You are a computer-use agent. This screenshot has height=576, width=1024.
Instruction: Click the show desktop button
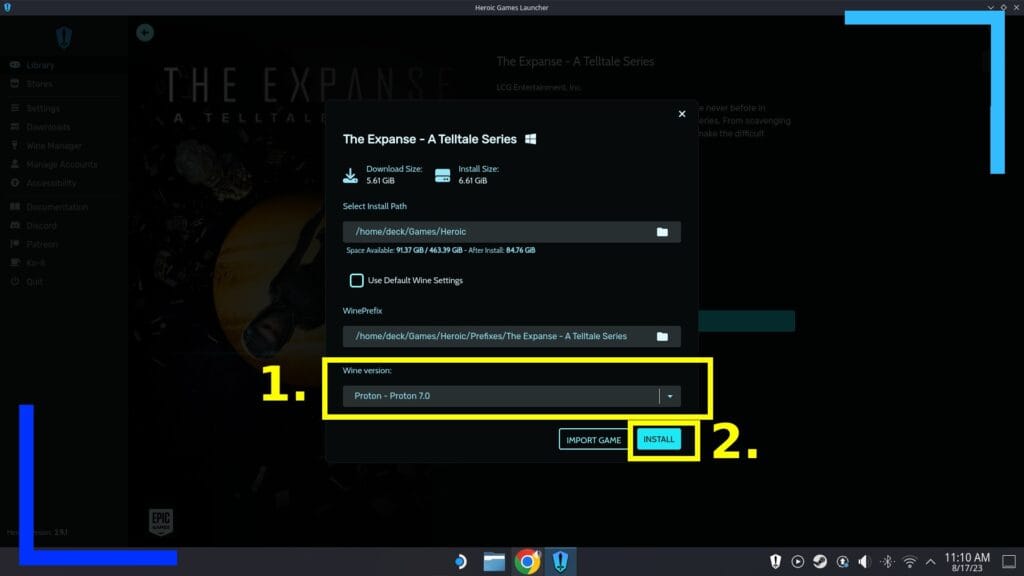1009,562
